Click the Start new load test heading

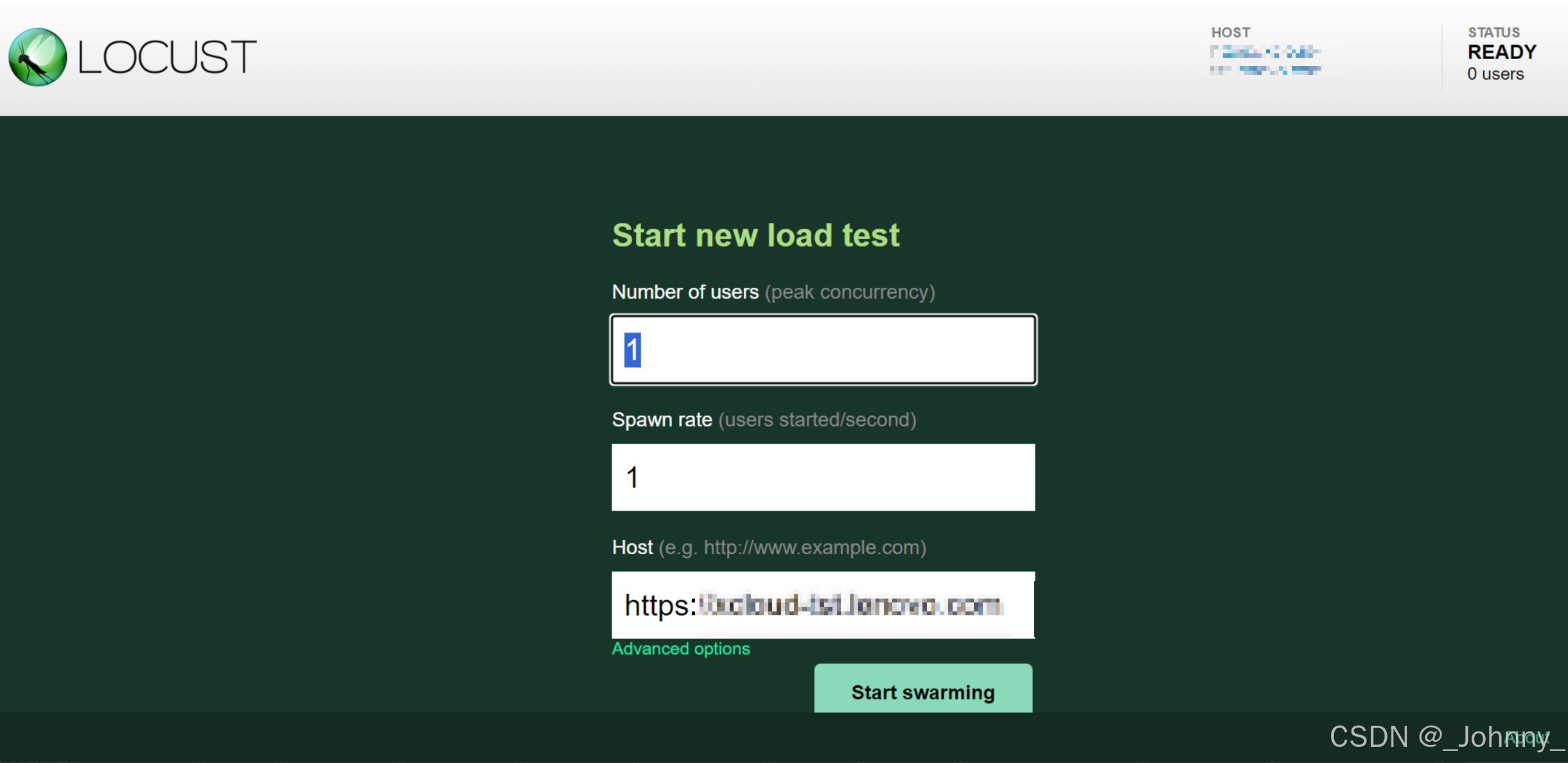[x=755, y=235]
